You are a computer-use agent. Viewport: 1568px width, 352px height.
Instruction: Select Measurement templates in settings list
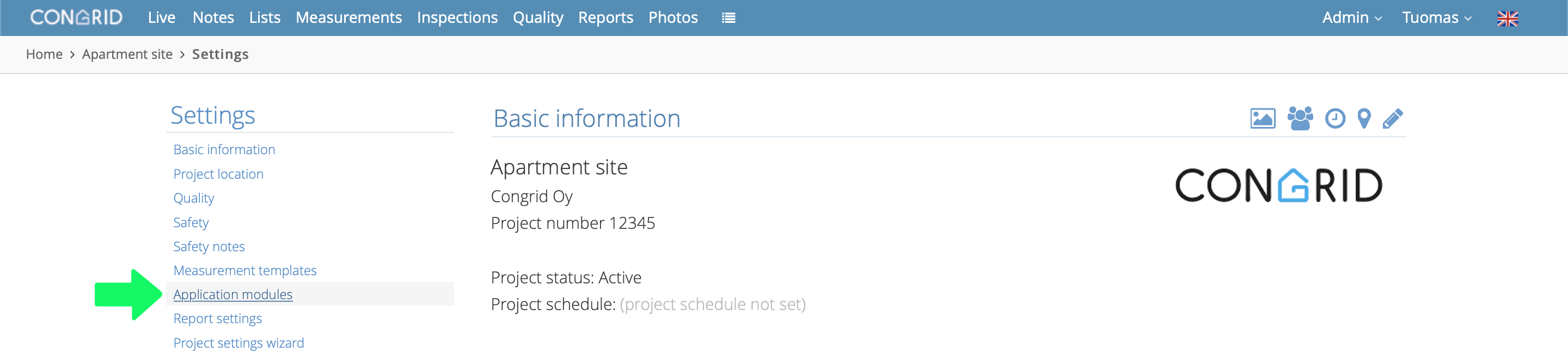[244, 270]
